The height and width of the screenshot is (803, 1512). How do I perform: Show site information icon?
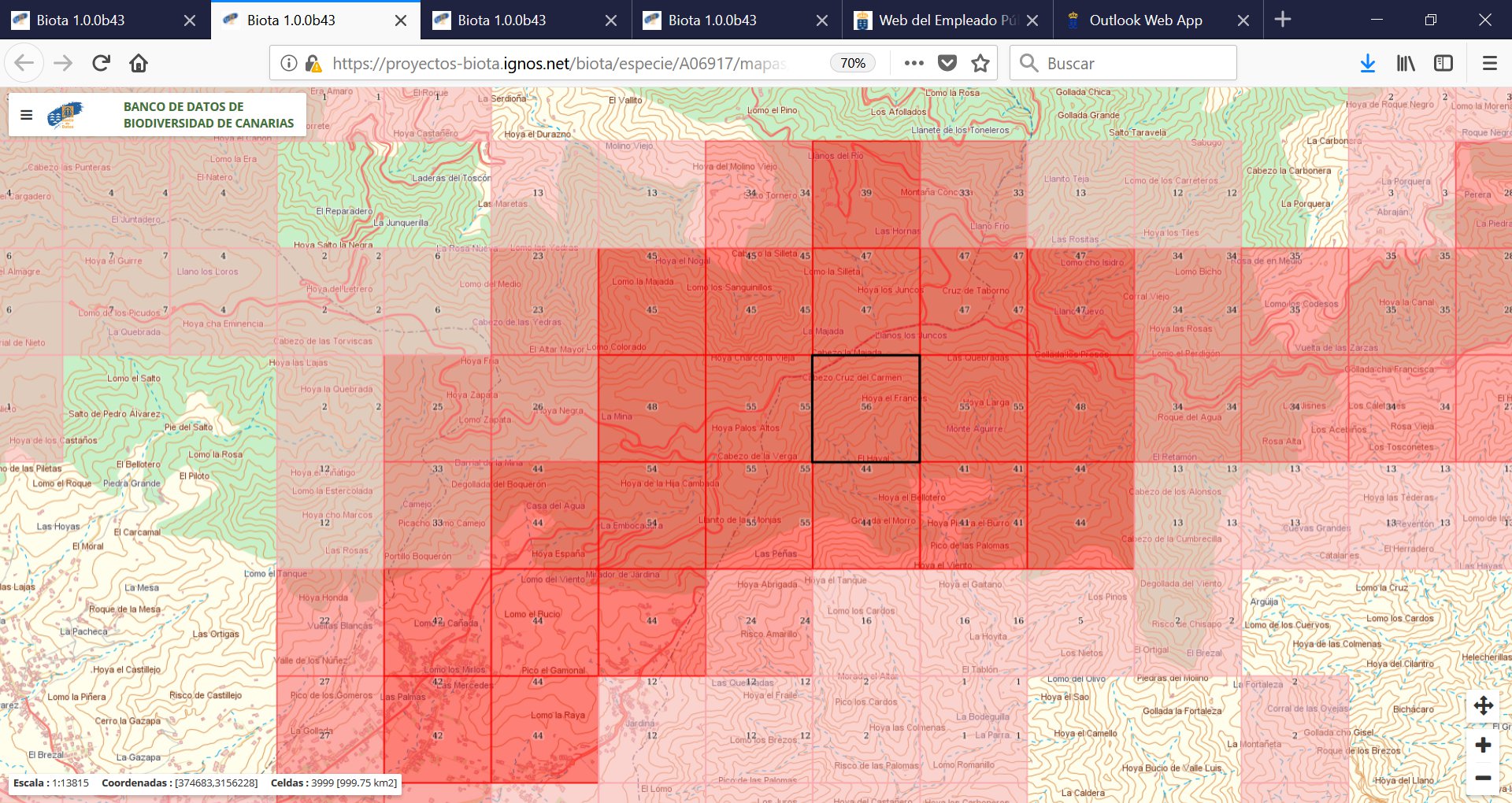pyautogui.click(x=289, y=63)
